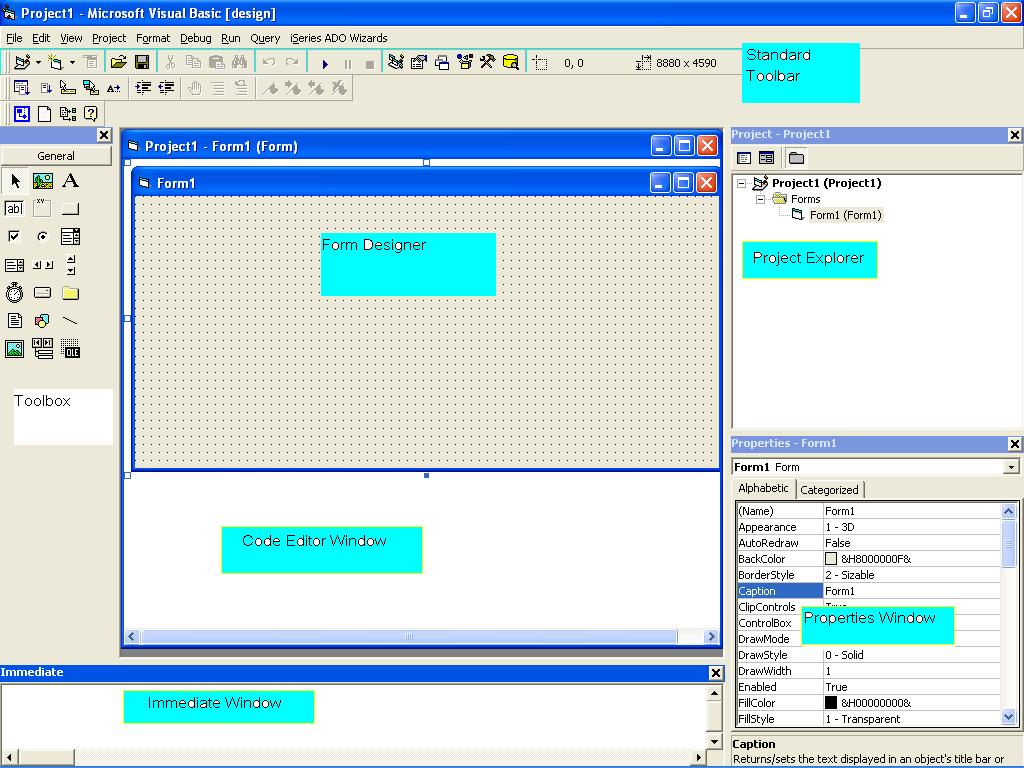Open the Add Project dropdown arrow
Screen dimensions: 1024x768
(x=39, y=63)
